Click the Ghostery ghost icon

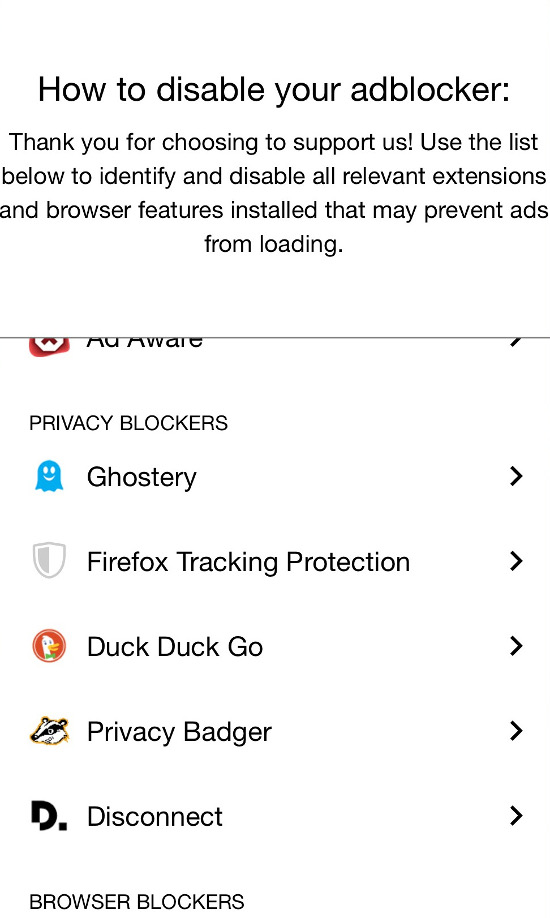(x=49, y=476)
